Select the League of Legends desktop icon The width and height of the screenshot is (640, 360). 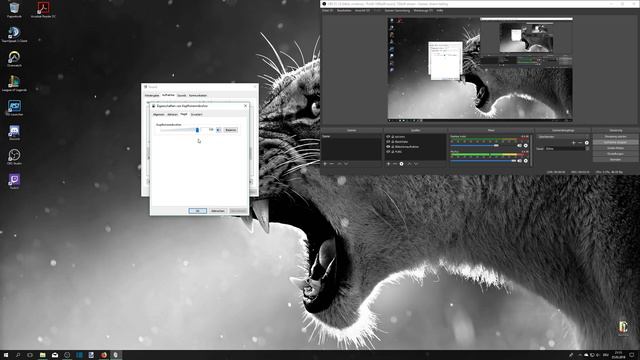pyautogui.click(x=14, y=83)
